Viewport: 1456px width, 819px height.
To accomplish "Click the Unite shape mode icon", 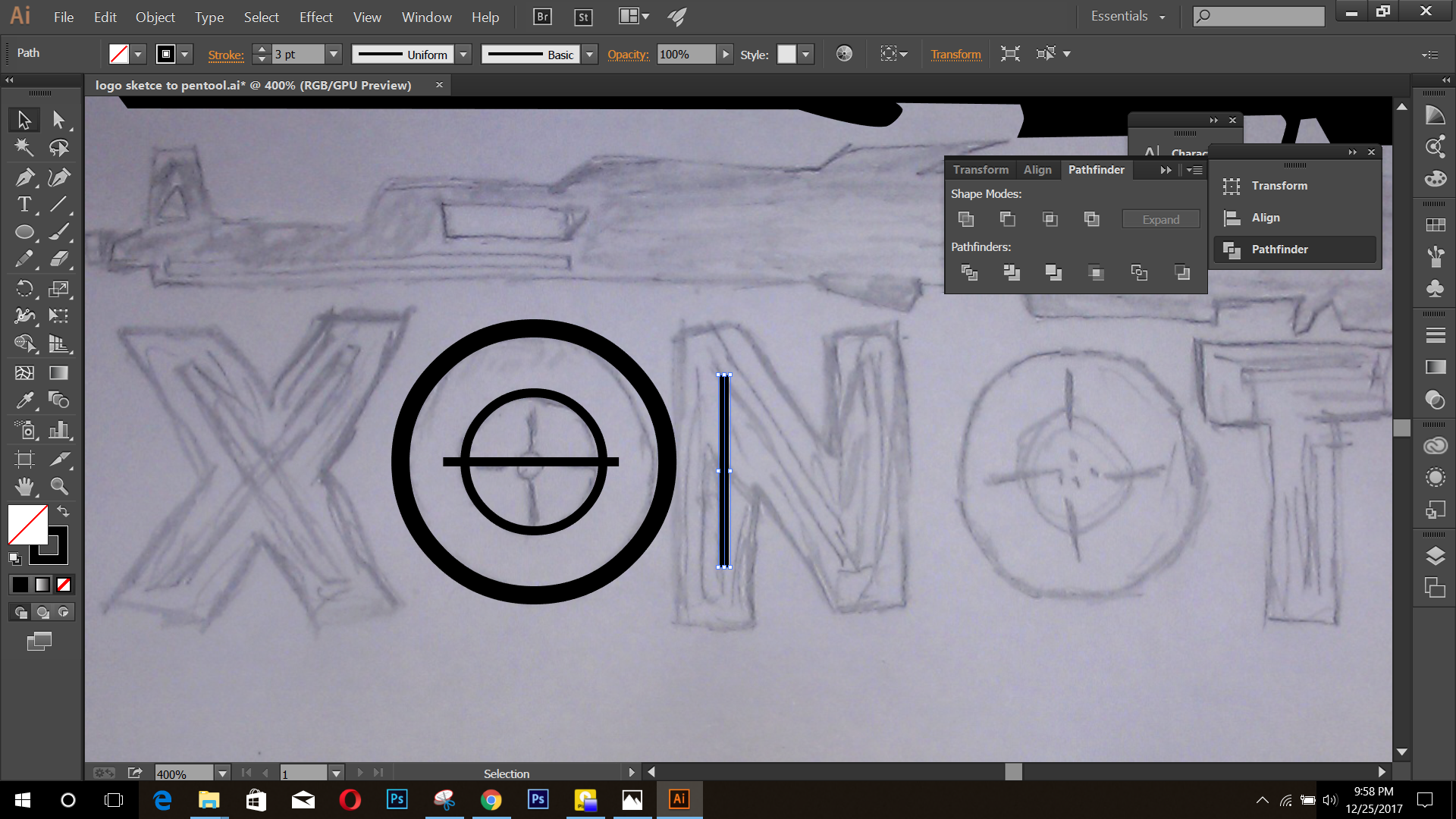I will coord(966,219).
